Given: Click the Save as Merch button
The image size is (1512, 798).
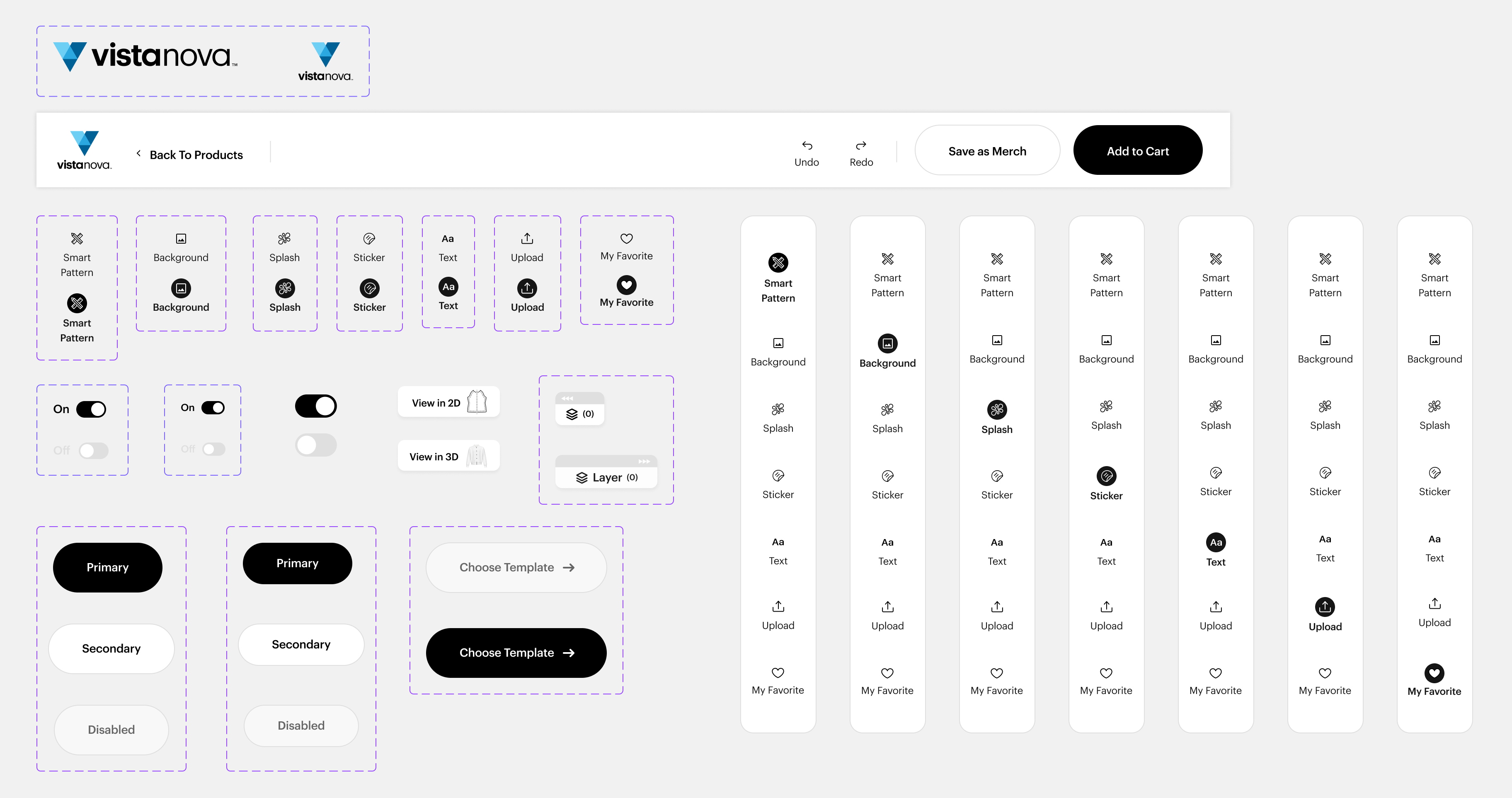Looking at the screenshot, I should (x=987, y=151).
